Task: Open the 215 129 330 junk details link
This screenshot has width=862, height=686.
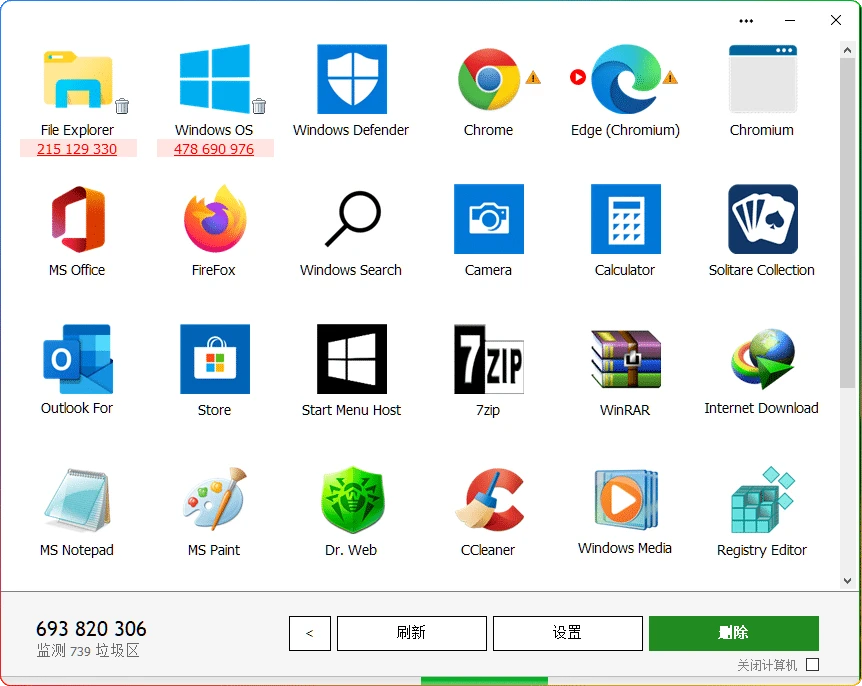Action: click(x=78, y=150)
